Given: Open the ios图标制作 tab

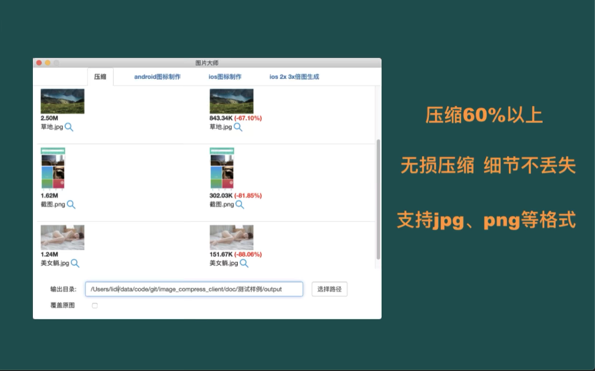Looking at the screenshot, I should 225,77.
